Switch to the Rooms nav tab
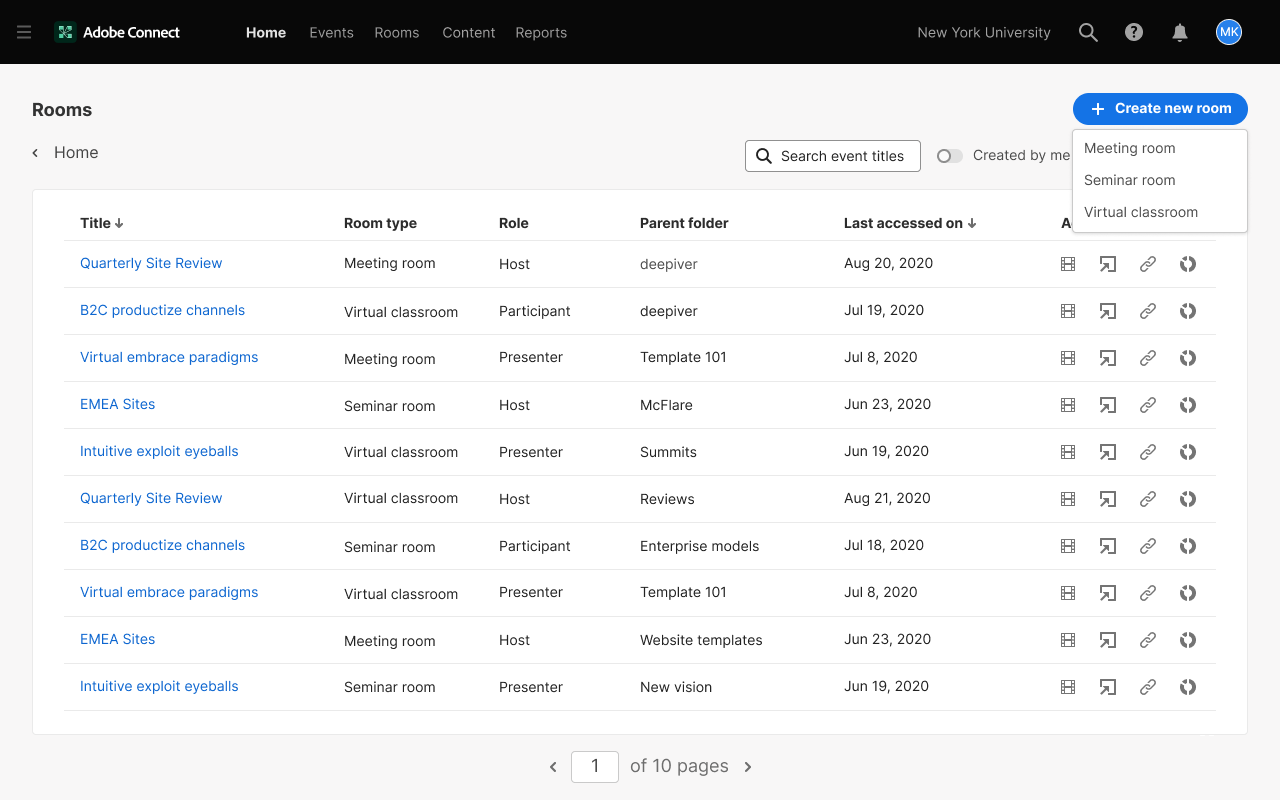The image size is (1280, 800). pyautogui.click(x=397, y=32)
